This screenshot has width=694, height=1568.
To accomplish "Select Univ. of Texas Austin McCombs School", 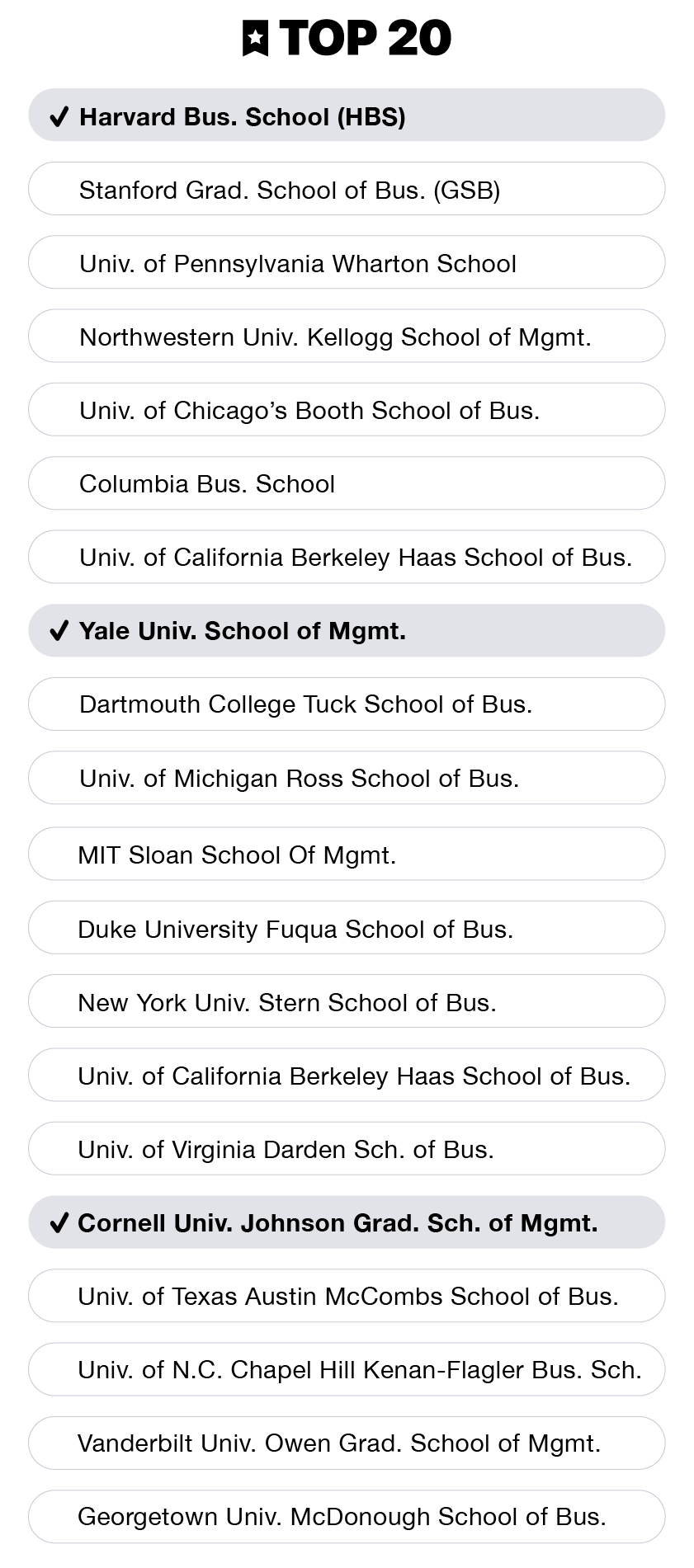I will [x=347, y=1296].
